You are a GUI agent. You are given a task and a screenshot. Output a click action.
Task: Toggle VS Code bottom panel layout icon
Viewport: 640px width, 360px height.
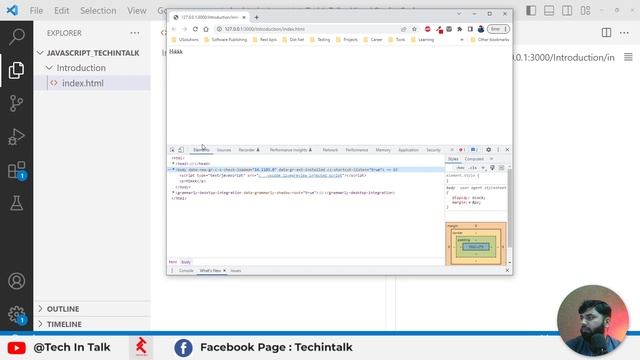click(x=549, y=11)
